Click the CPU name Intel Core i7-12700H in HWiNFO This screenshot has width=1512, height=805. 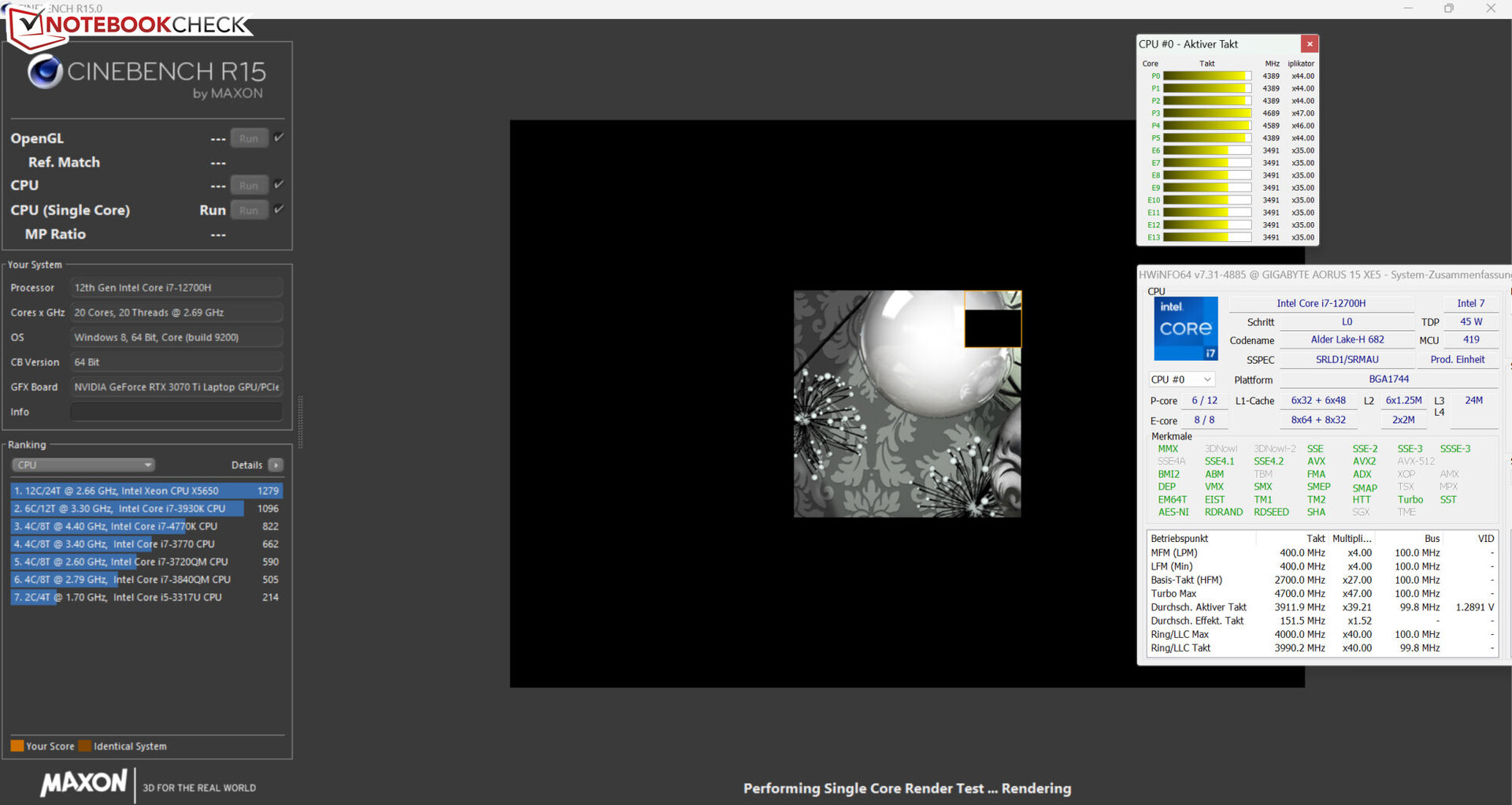click(1321, 303)
